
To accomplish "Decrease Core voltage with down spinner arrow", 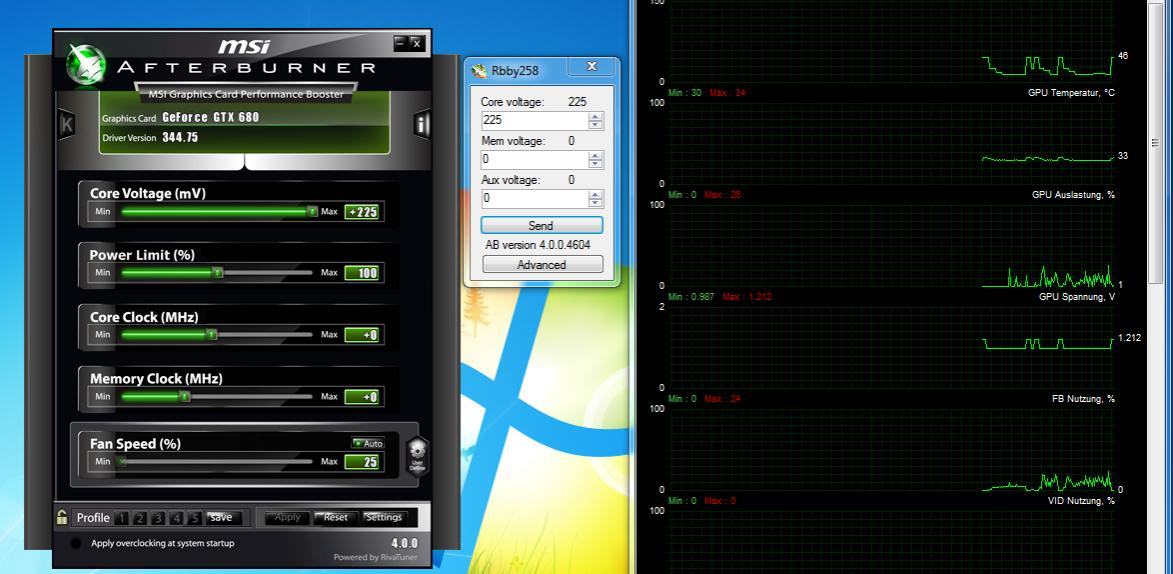I will click(595, 125).
